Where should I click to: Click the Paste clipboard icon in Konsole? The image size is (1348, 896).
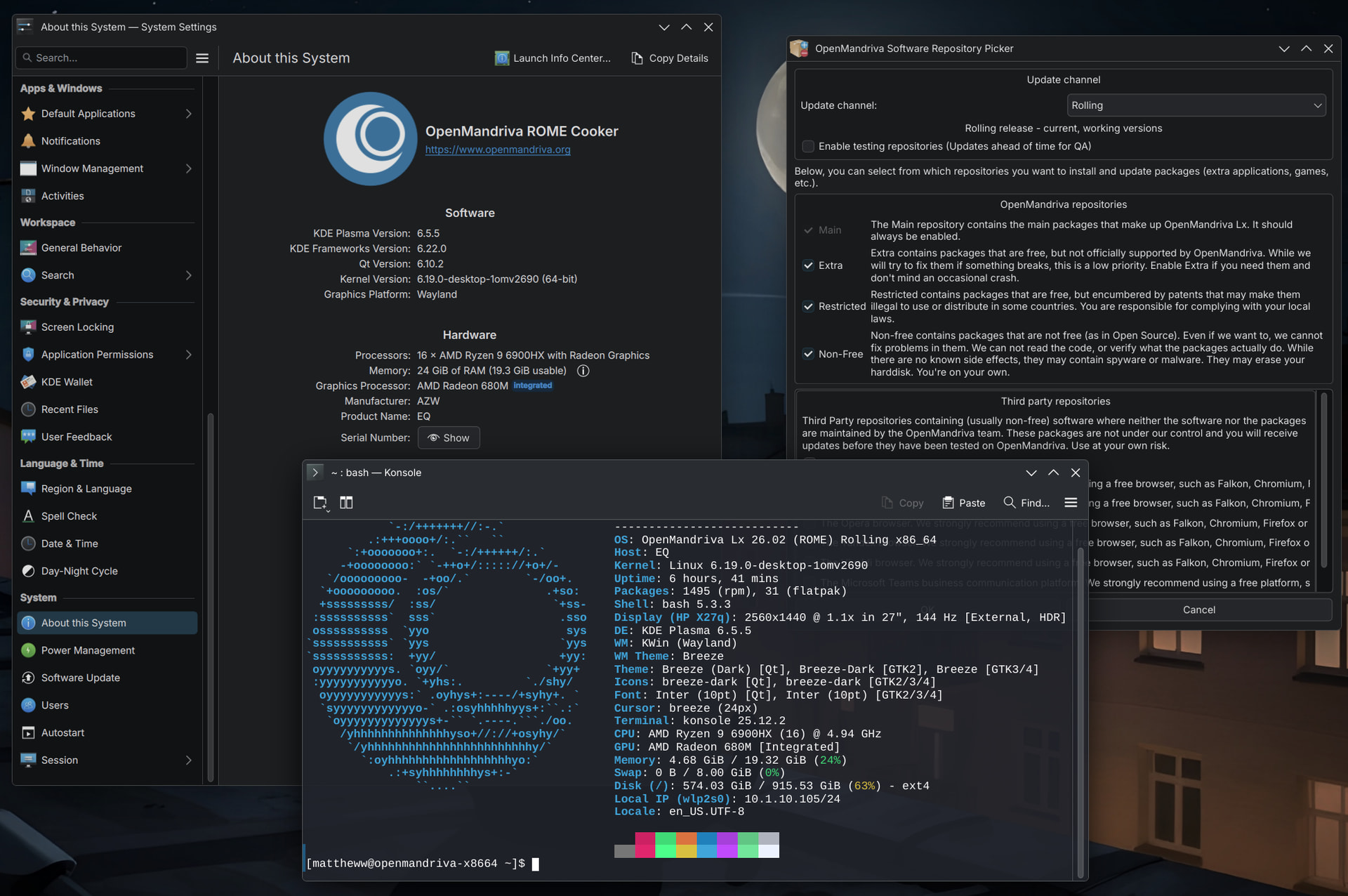[x=948, y=503]
